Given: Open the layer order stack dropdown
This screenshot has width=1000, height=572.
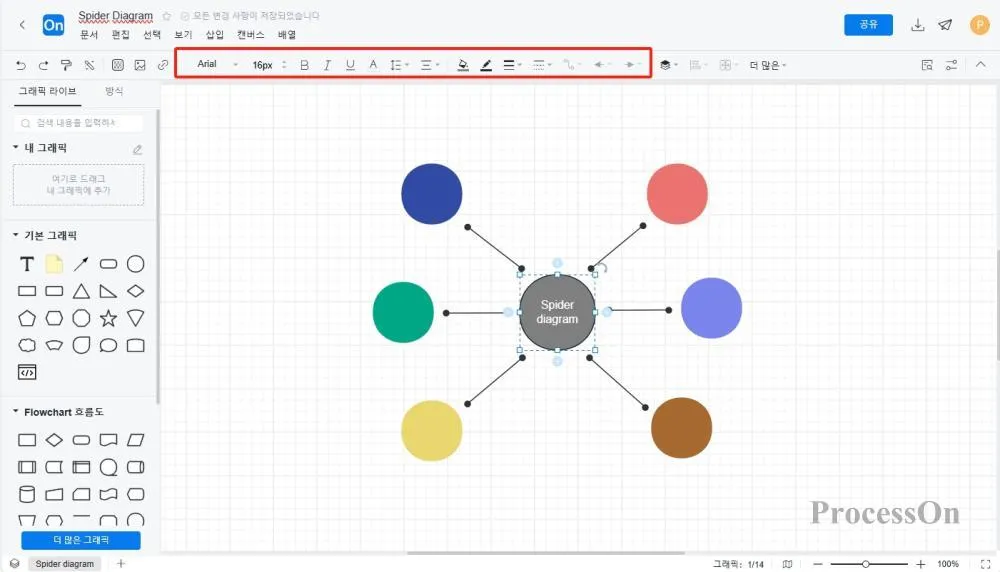Looking at the screenshot, I should click(668, 65).
